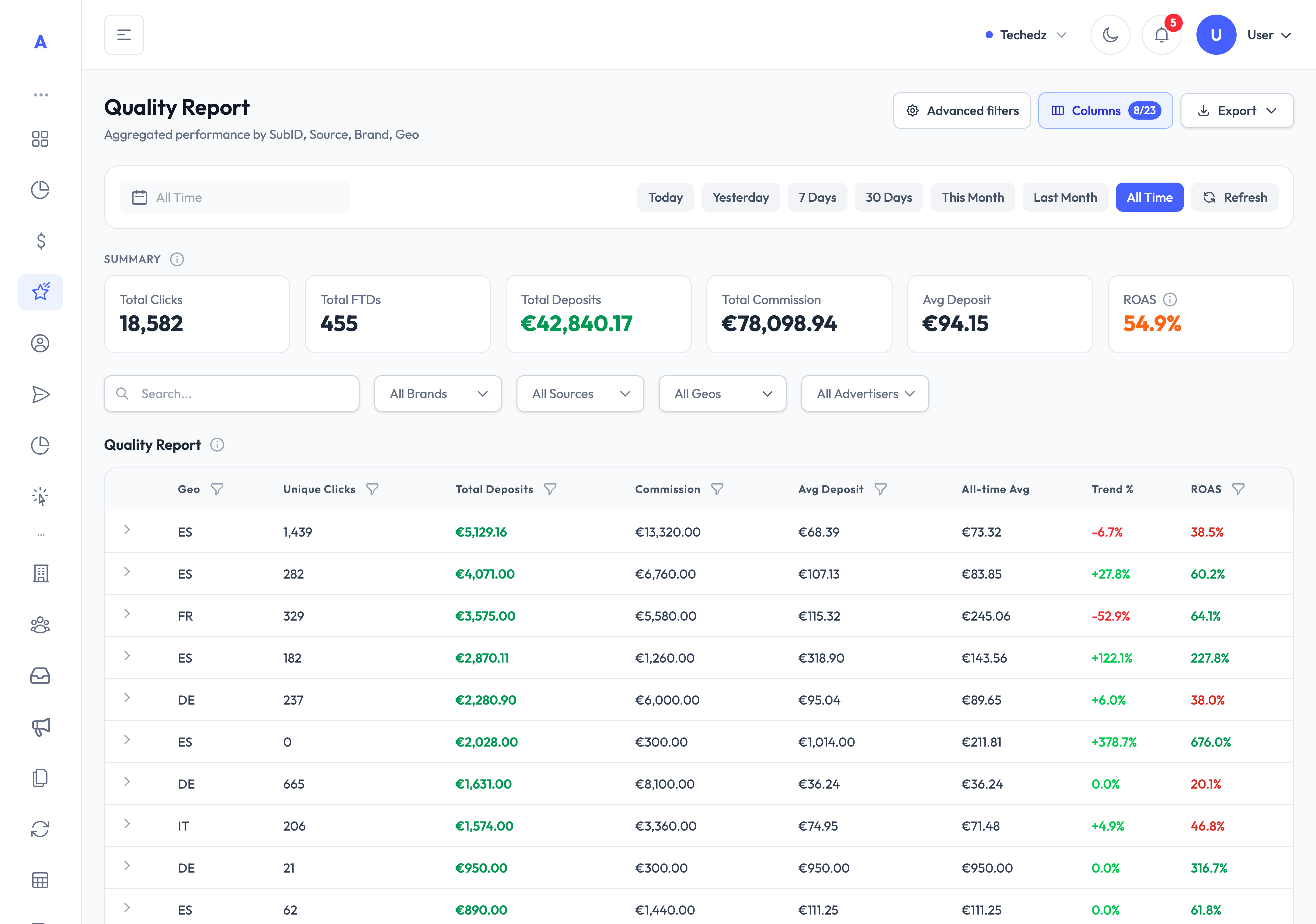Click the All-time Avg column header
1316x924 pixels.
pos(995,489)
